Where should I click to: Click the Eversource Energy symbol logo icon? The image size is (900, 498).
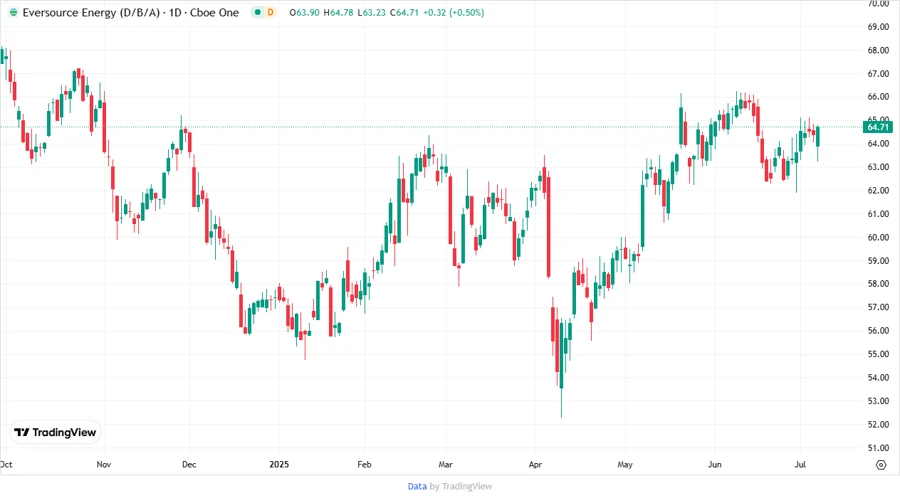click(13, 12)
